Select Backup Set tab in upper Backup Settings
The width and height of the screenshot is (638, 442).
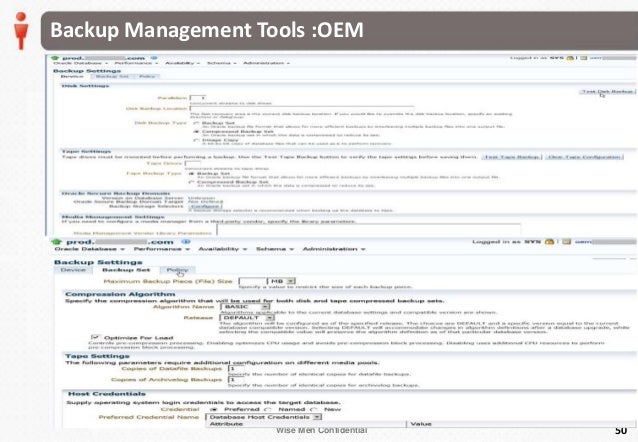click(112, 77)
